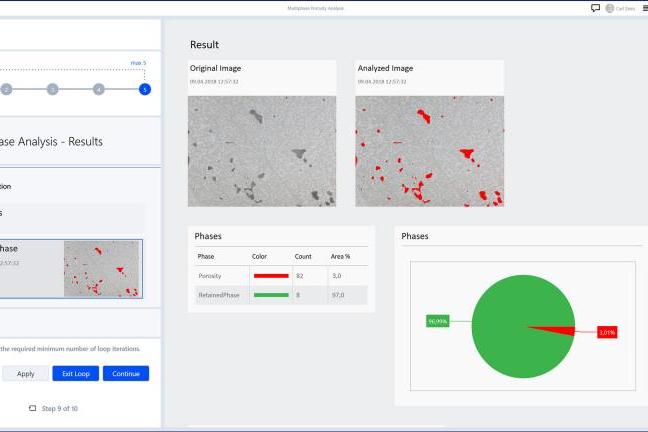
Task: Open the chat/feedback speech bubble icon
Action: pos(596,8)
